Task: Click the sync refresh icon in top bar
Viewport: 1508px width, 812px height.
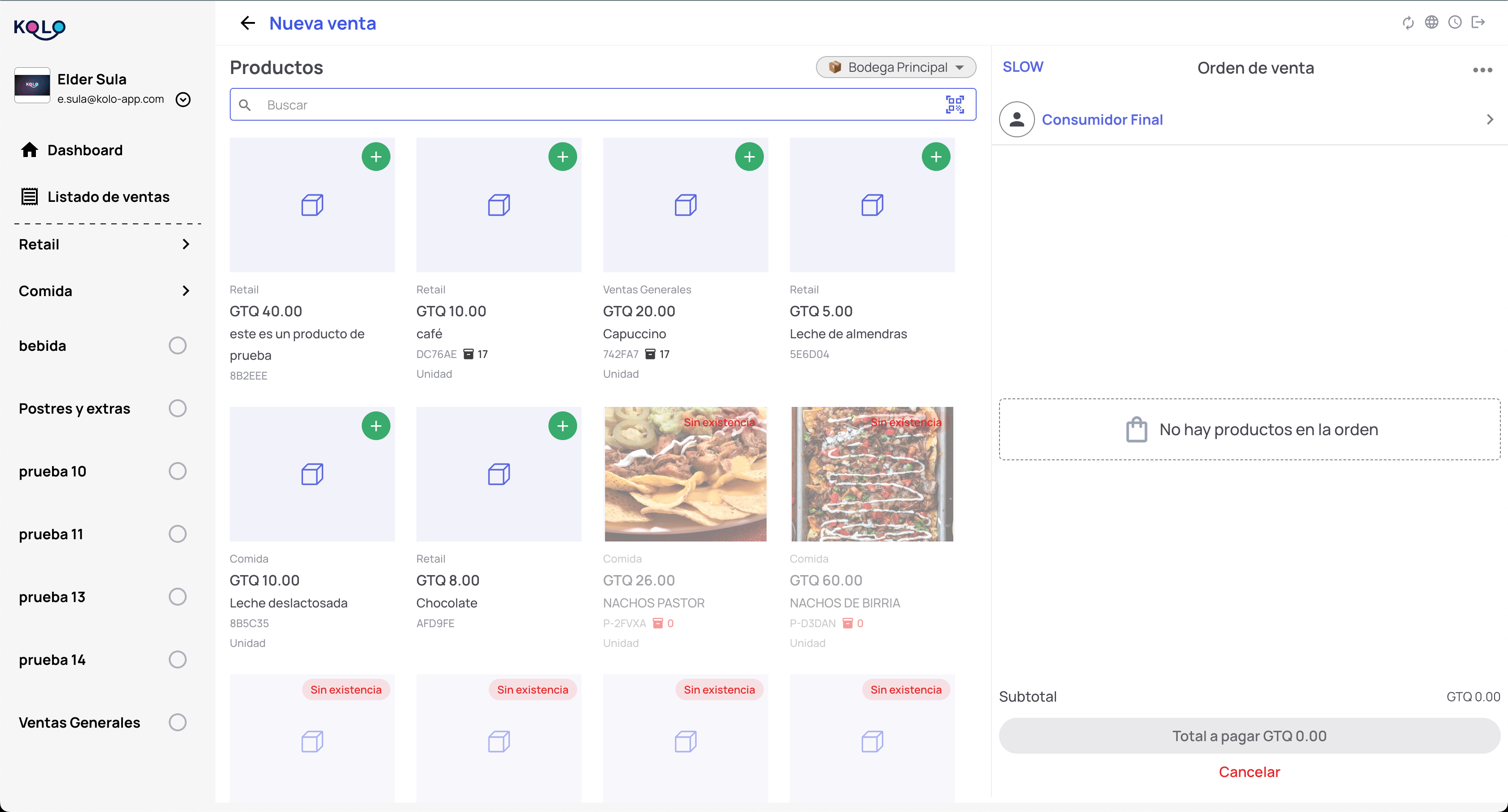Action: (1408, 23)
